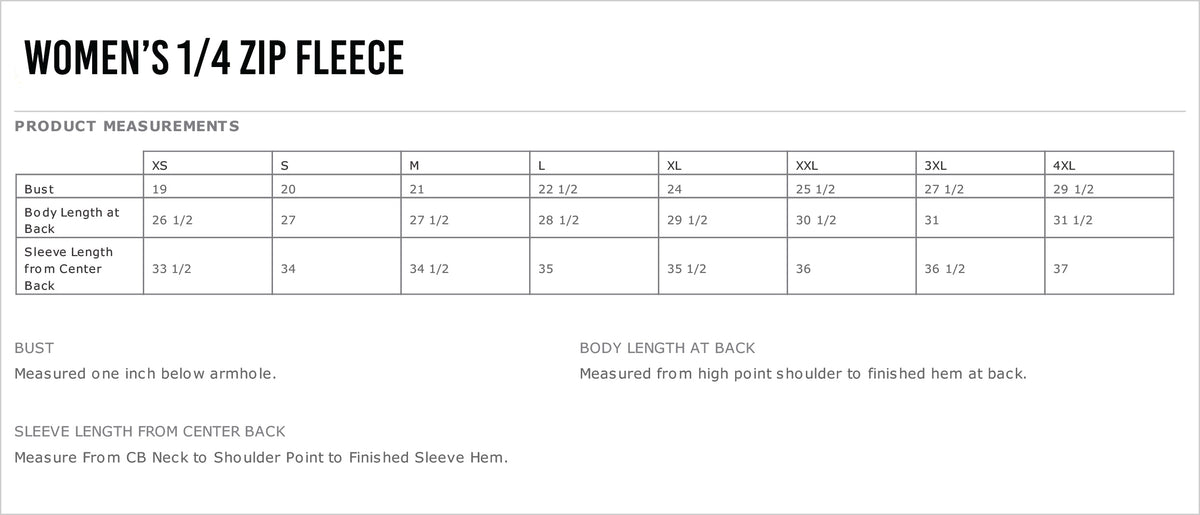Click the 4XL column header

[1065, 165]
